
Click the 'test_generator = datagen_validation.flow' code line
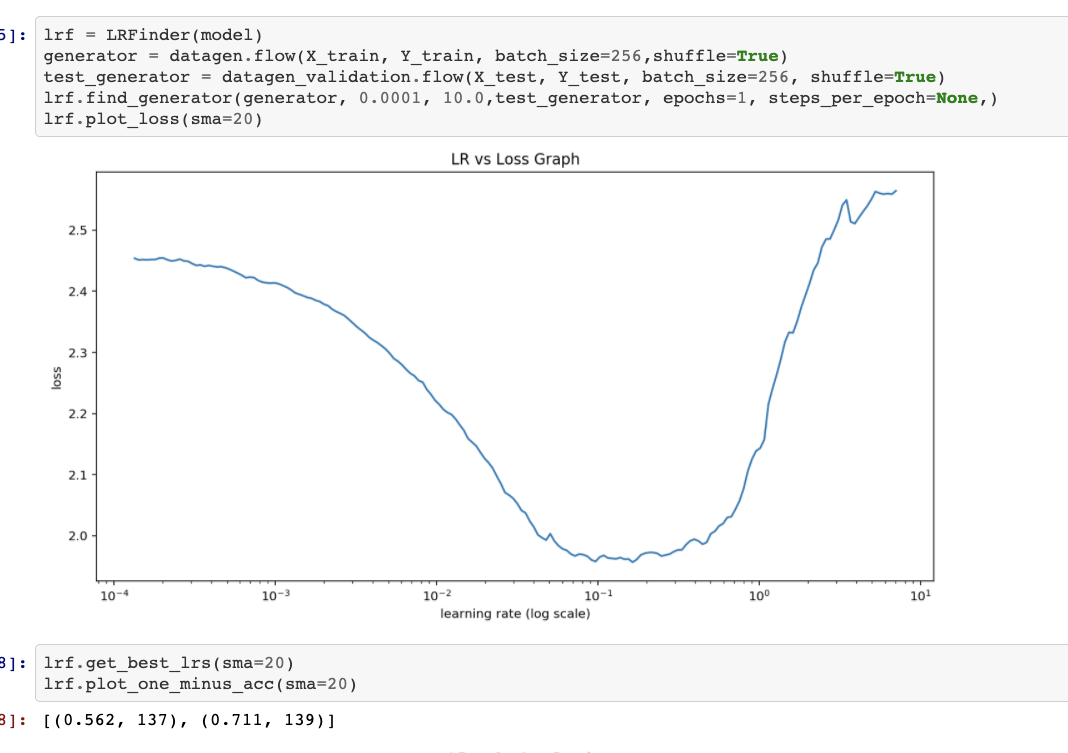tap(494, 77)
